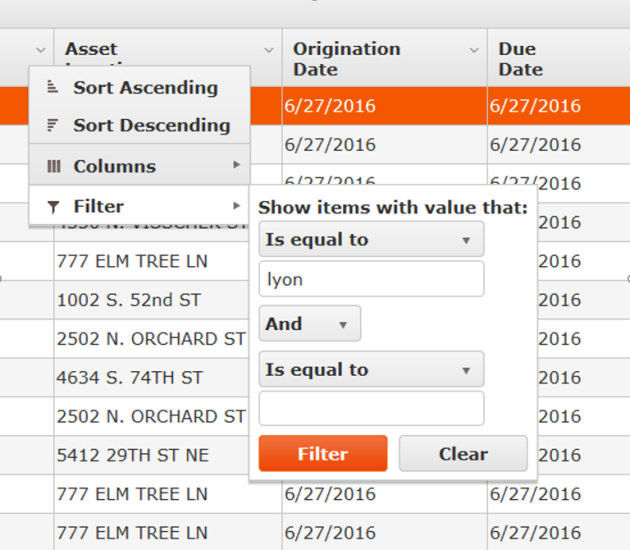630x550 pixels.
Task: Expand the second 'Is equal to' operator dropdown
Action: 466,370
